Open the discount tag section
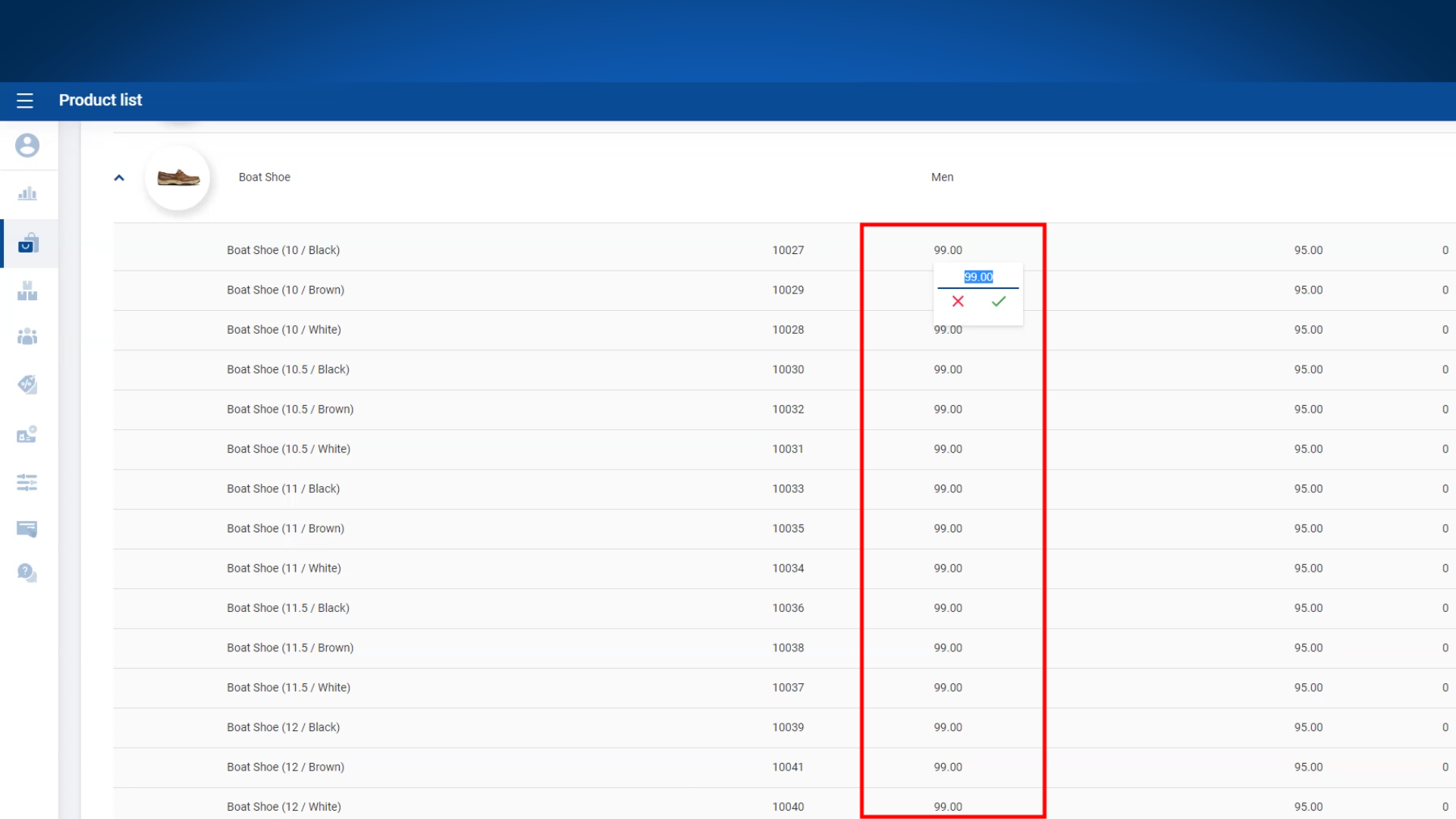 [x=27, y=384]
